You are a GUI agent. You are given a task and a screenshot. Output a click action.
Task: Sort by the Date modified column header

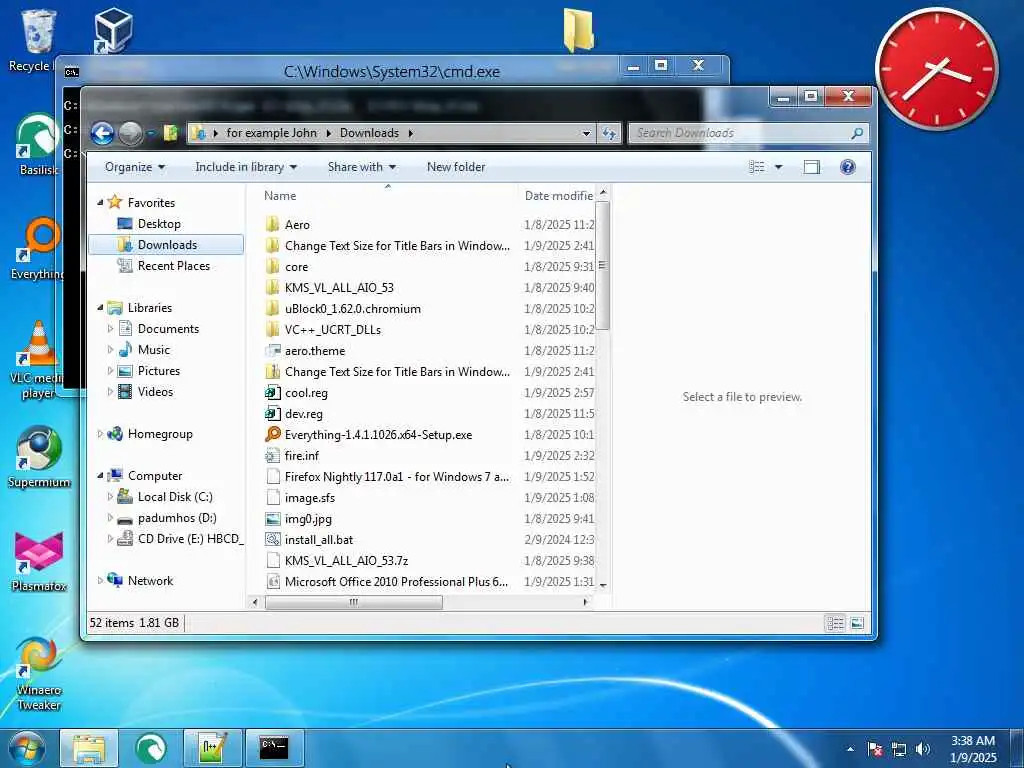[559, 195]
